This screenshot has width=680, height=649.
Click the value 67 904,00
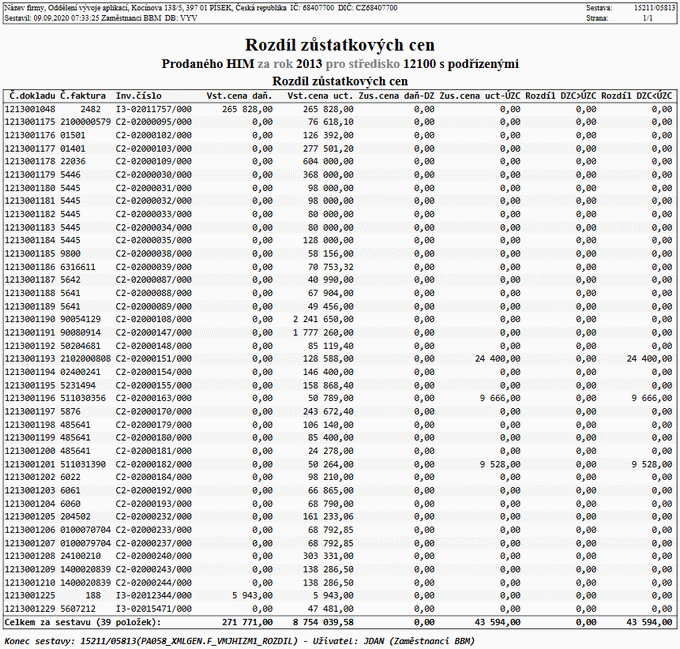point(331,293)
